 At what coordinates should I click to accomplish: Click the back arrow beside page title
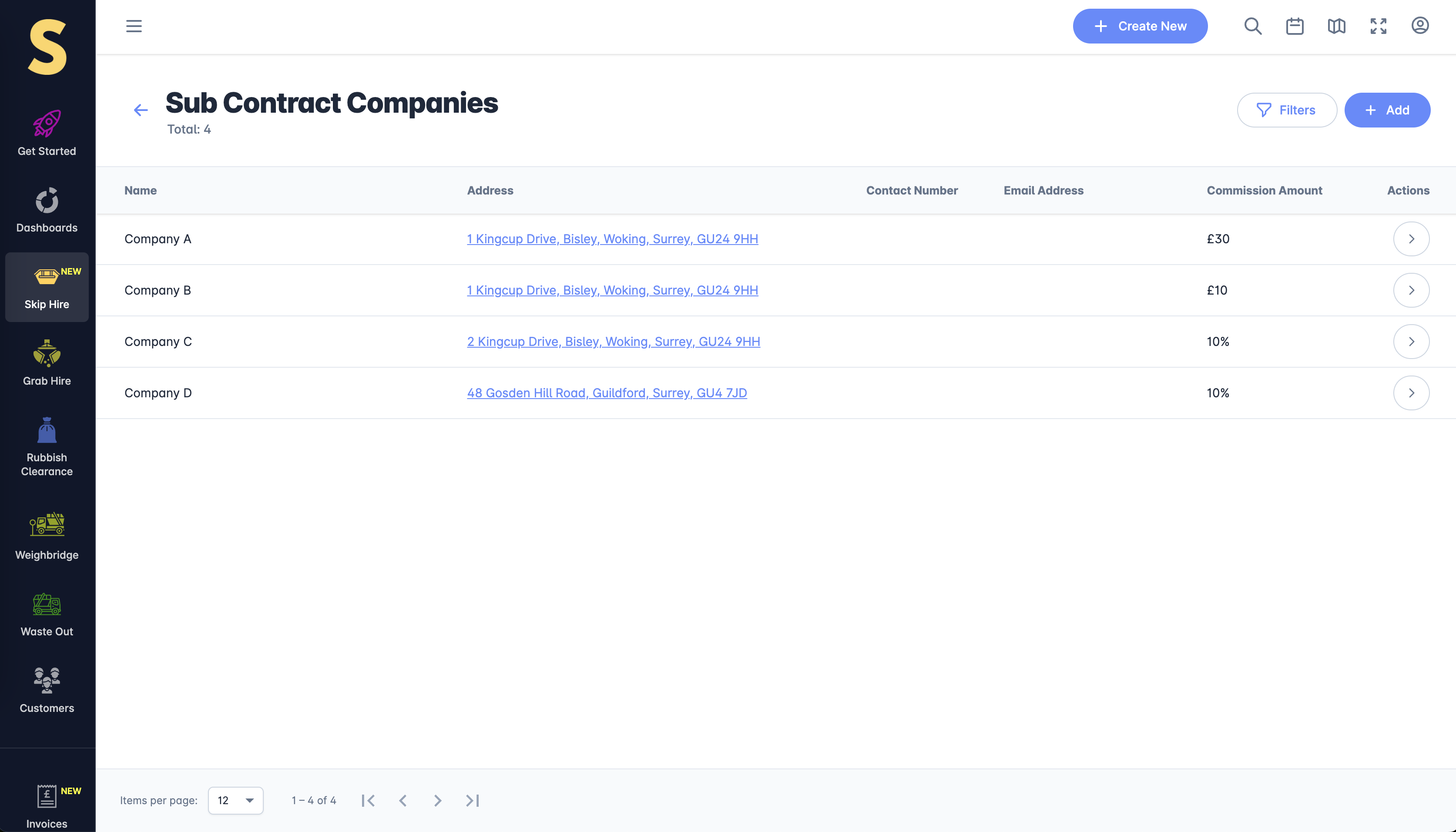(141, 110)
